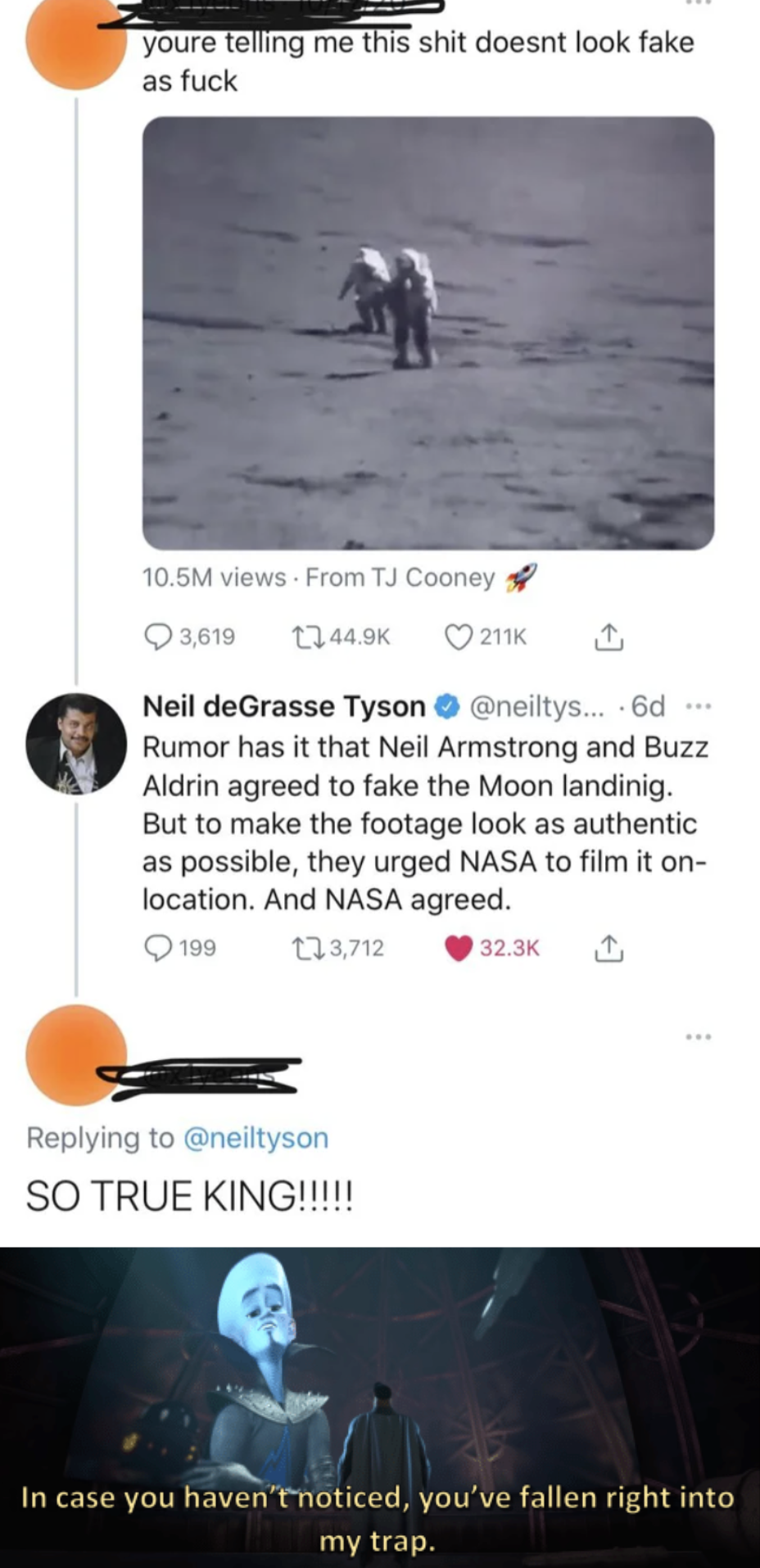760x1568 pixels.
Task: Share the moon video tweet
Action: coord(608,637)
